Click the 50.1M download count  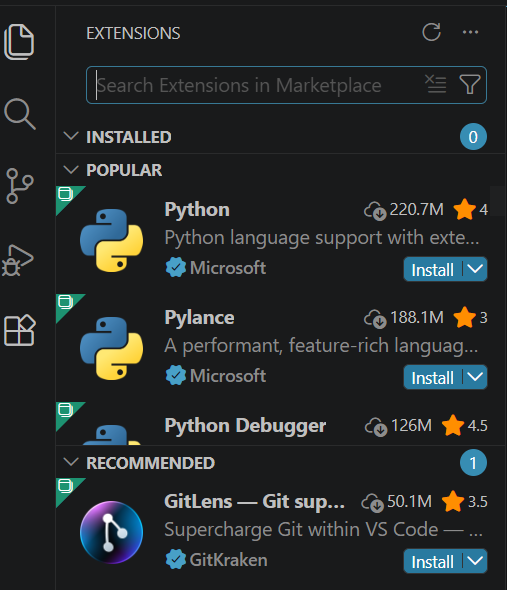pos(409,502)
